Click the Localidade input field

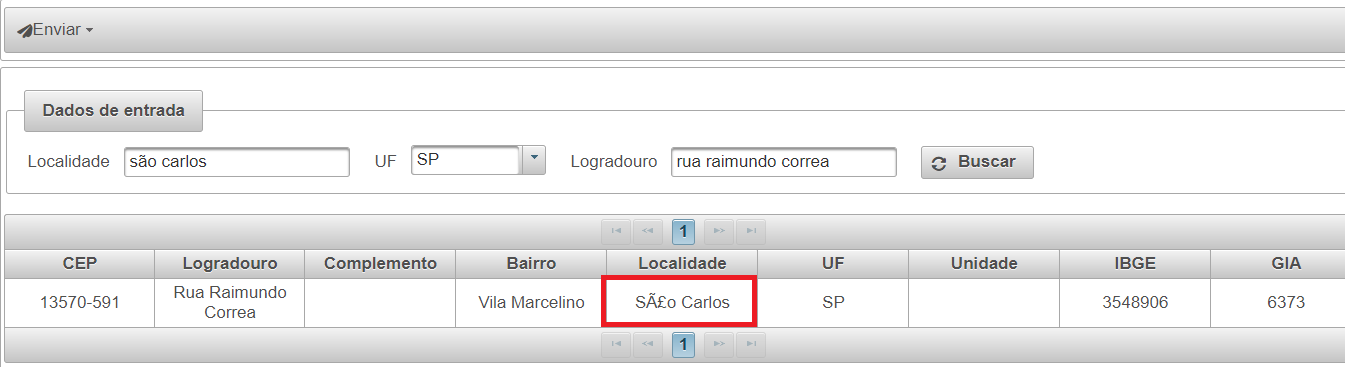click(x=237, y=161)
